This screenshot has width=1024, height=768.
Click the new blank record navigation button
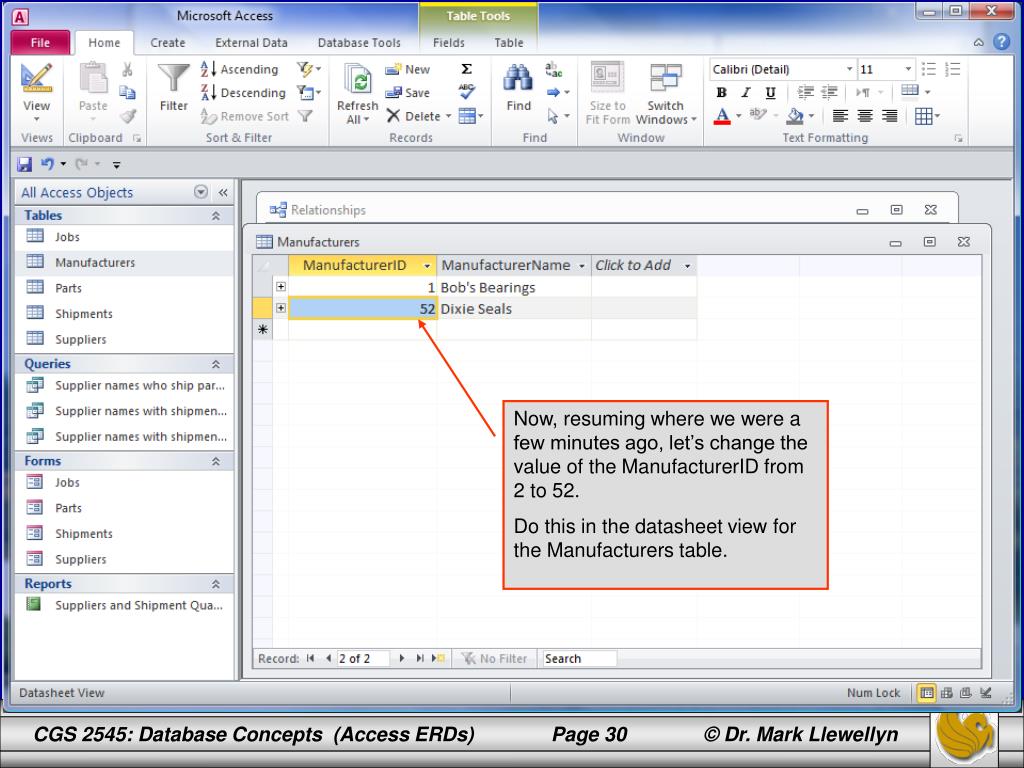pyautogui.click(x=438, y=658)
